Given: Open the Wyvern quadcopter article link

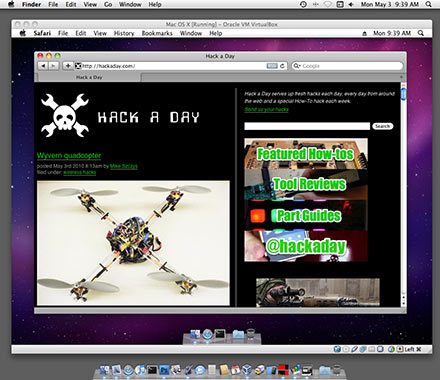Looking at the screenshot, I should (69, 155).
